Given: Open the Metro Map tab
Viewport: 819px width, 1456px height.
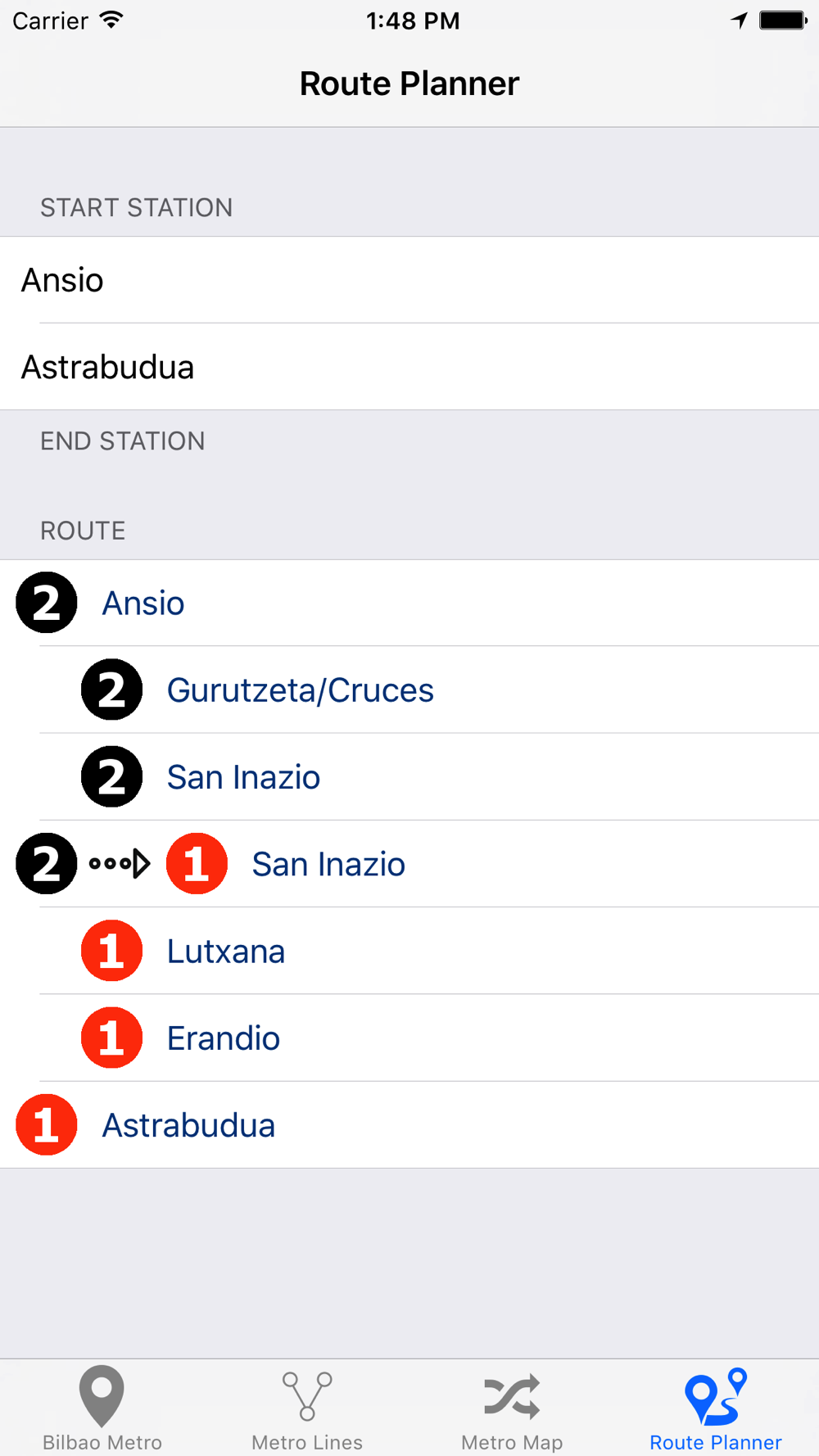Looking at the screenshot, I should [512, 1409].
